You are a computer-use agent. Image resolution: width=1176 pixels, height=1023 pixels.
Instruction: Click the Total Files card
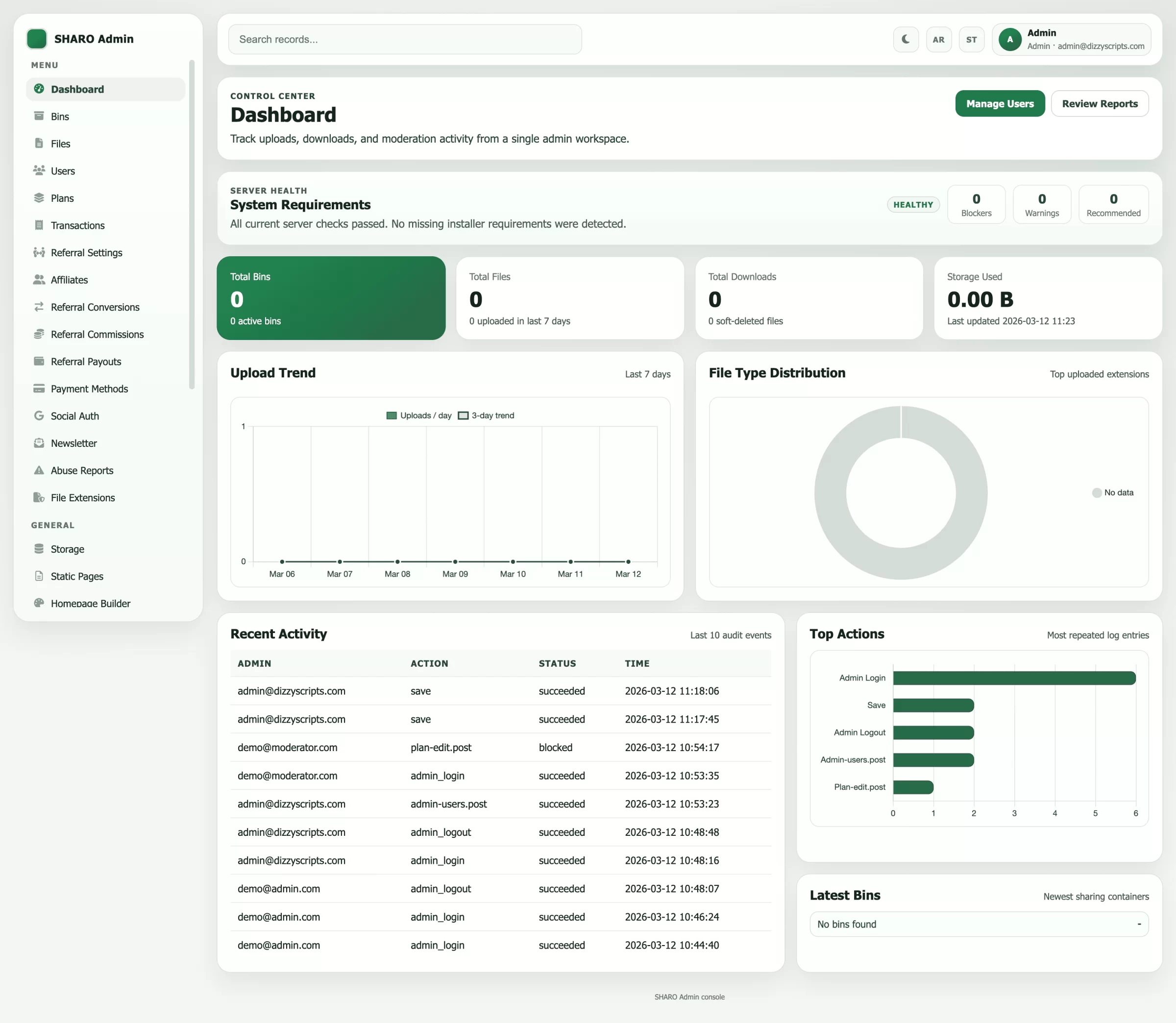pos(570,298)
